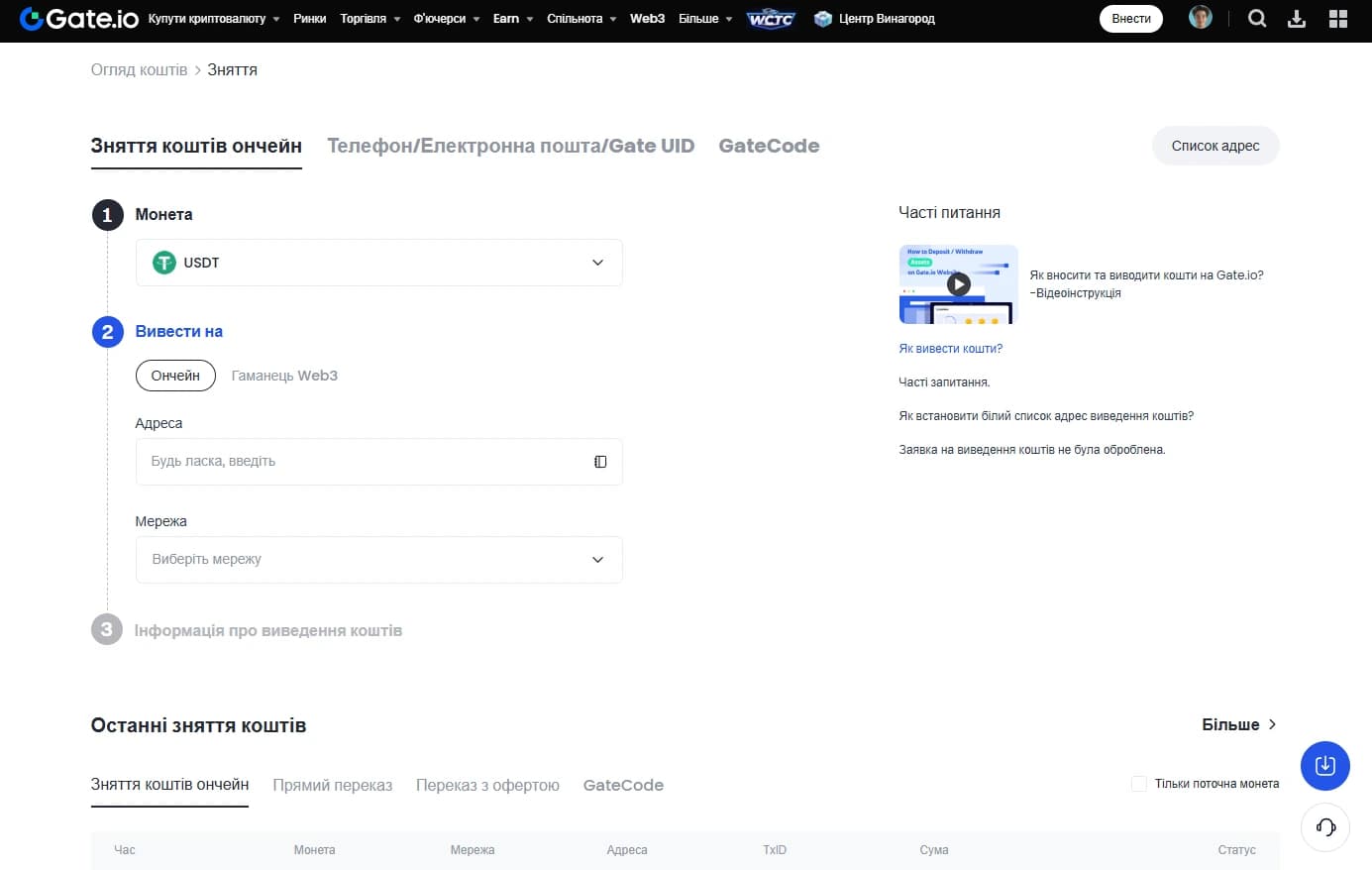This screenshot has height=870, width=1372.
Task: Open the user profile avatar
Action: coord(1200,18)
